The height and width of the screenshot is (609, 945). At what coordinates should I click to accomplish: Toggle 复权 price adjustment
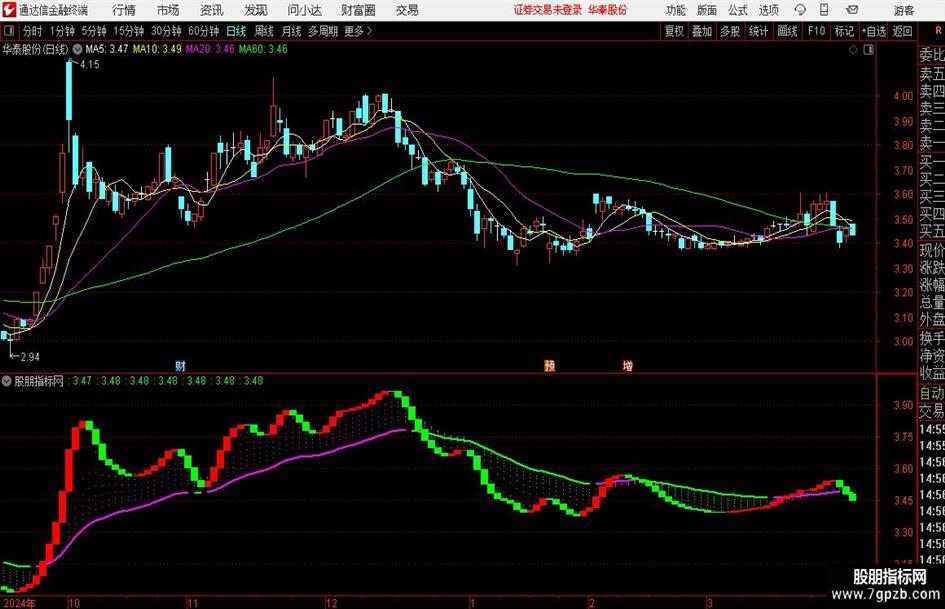[x=674, y=31]
